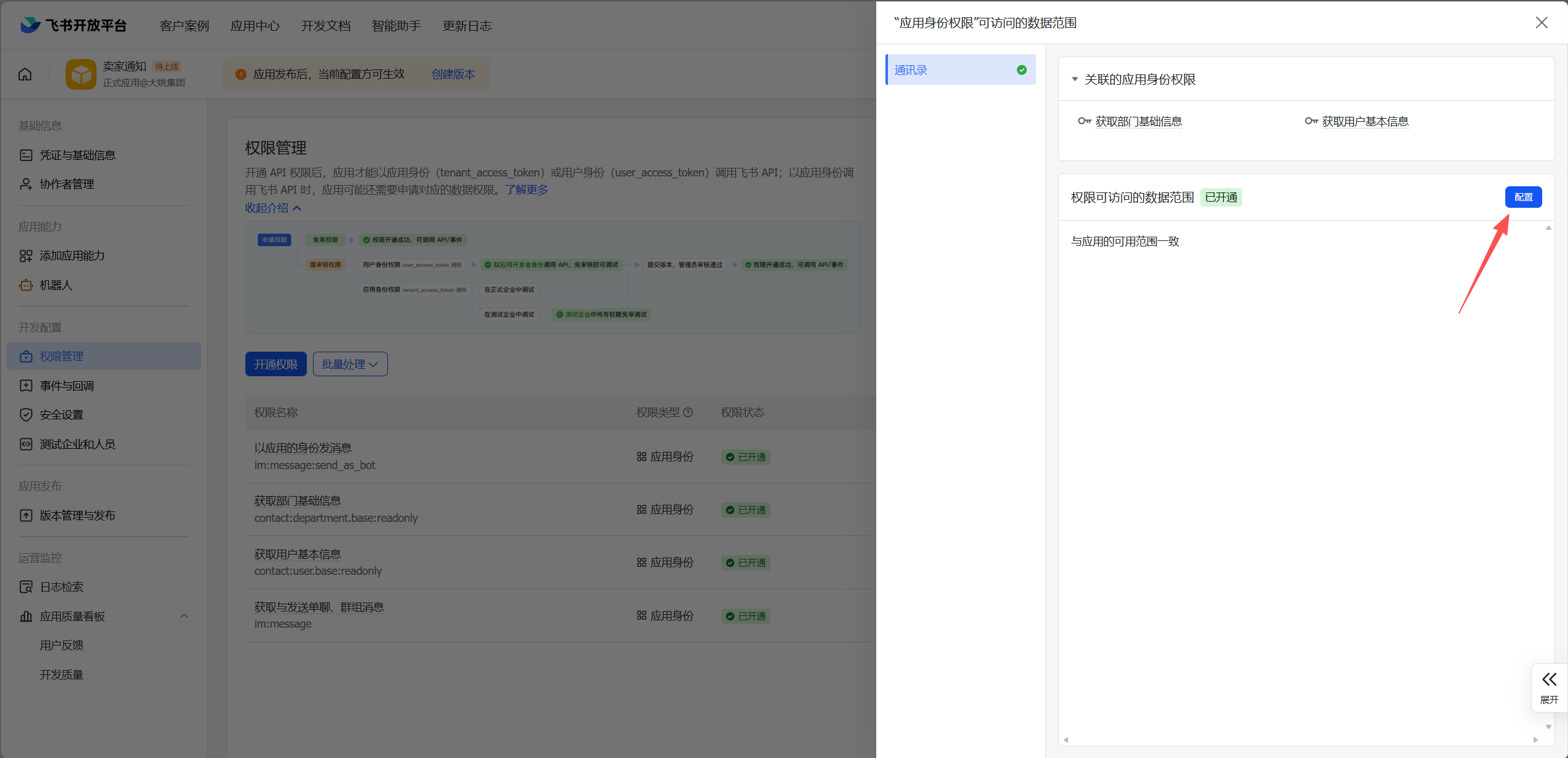Click the double-arrow 展开 icon

[x=1549, y=679]
